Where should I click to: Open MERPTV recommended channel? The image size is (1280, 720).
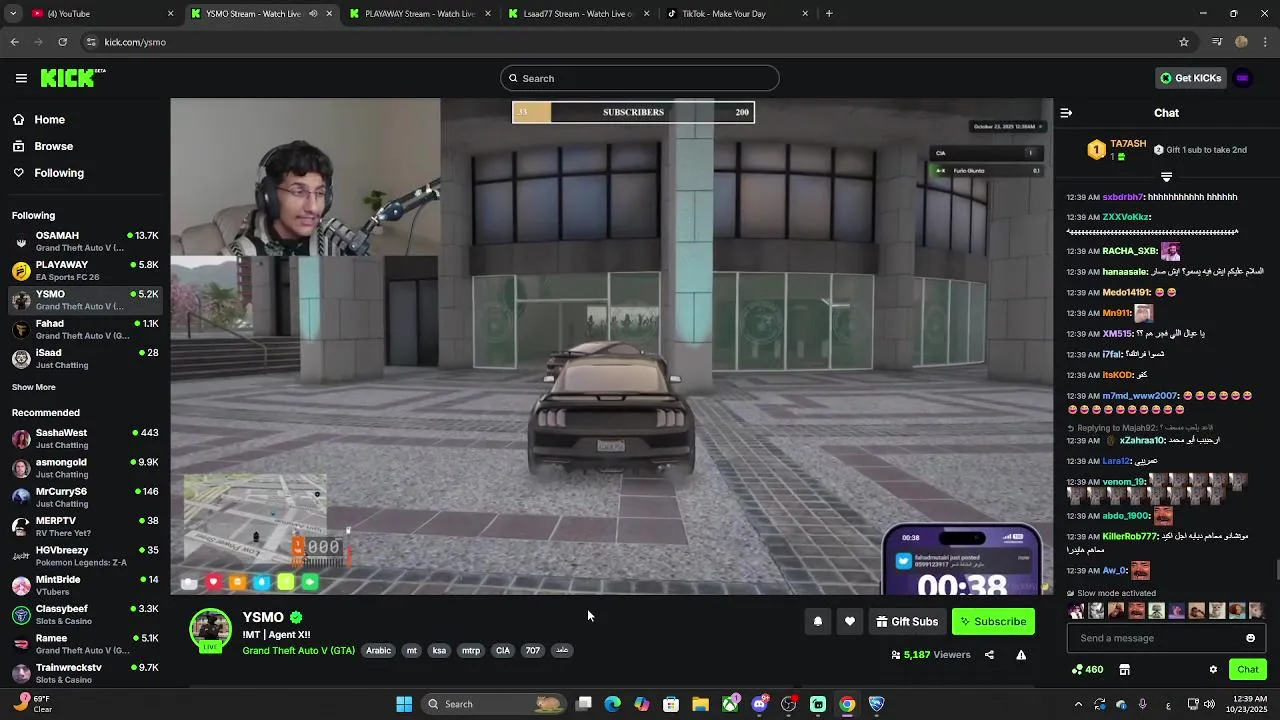point(85,526)
